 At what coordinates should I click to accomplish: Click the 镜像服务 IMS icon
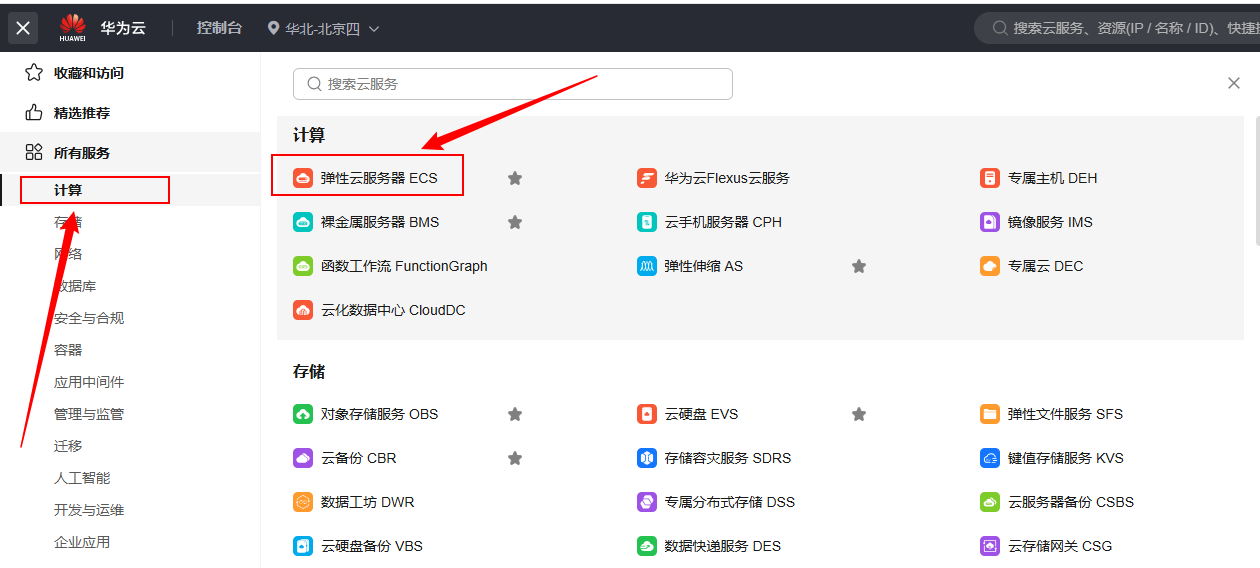[x=990, y=222]
